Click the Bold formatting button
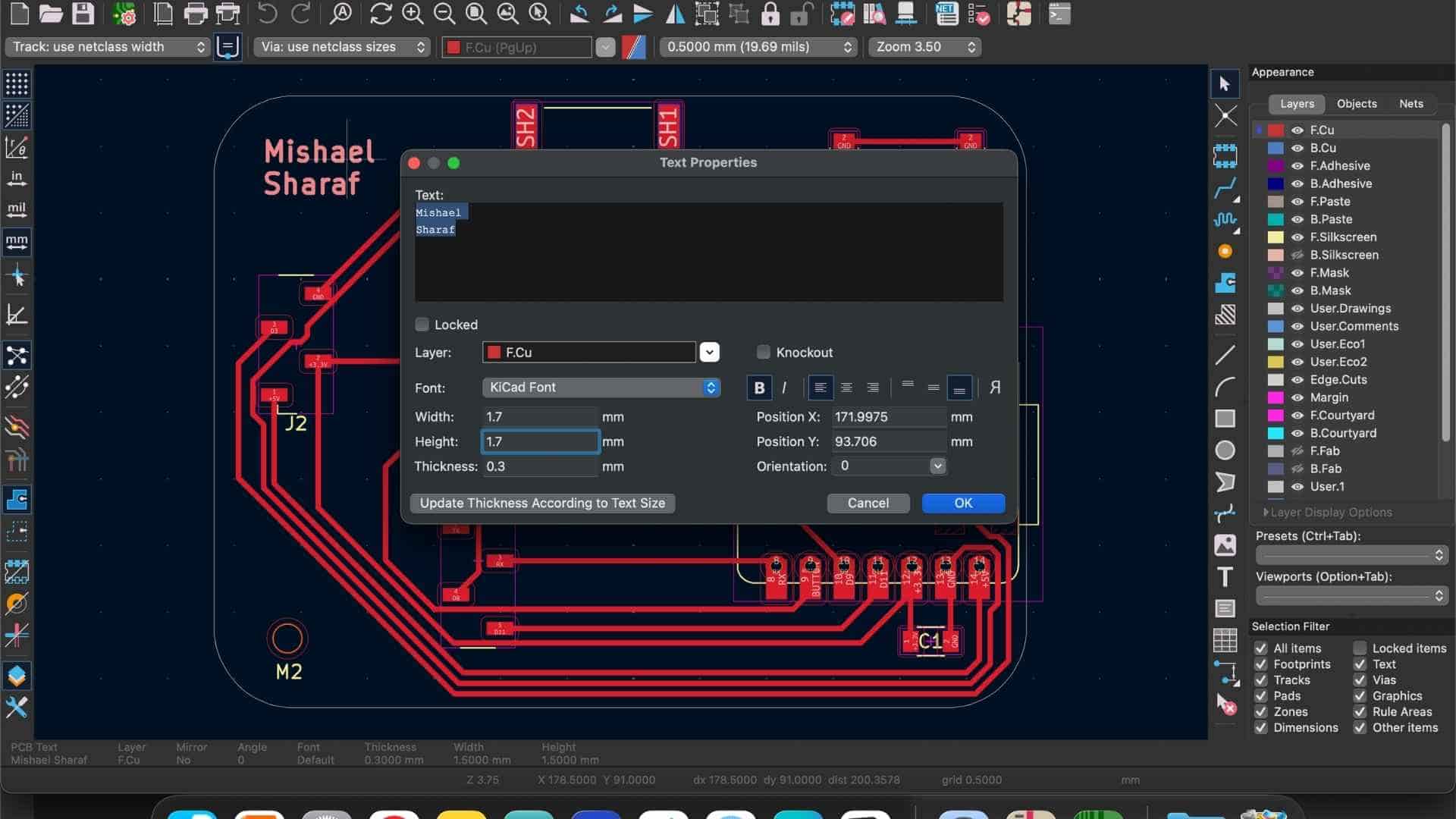Image resolution: width=1456 pixels, height=819 pixels. click(759, 388)
